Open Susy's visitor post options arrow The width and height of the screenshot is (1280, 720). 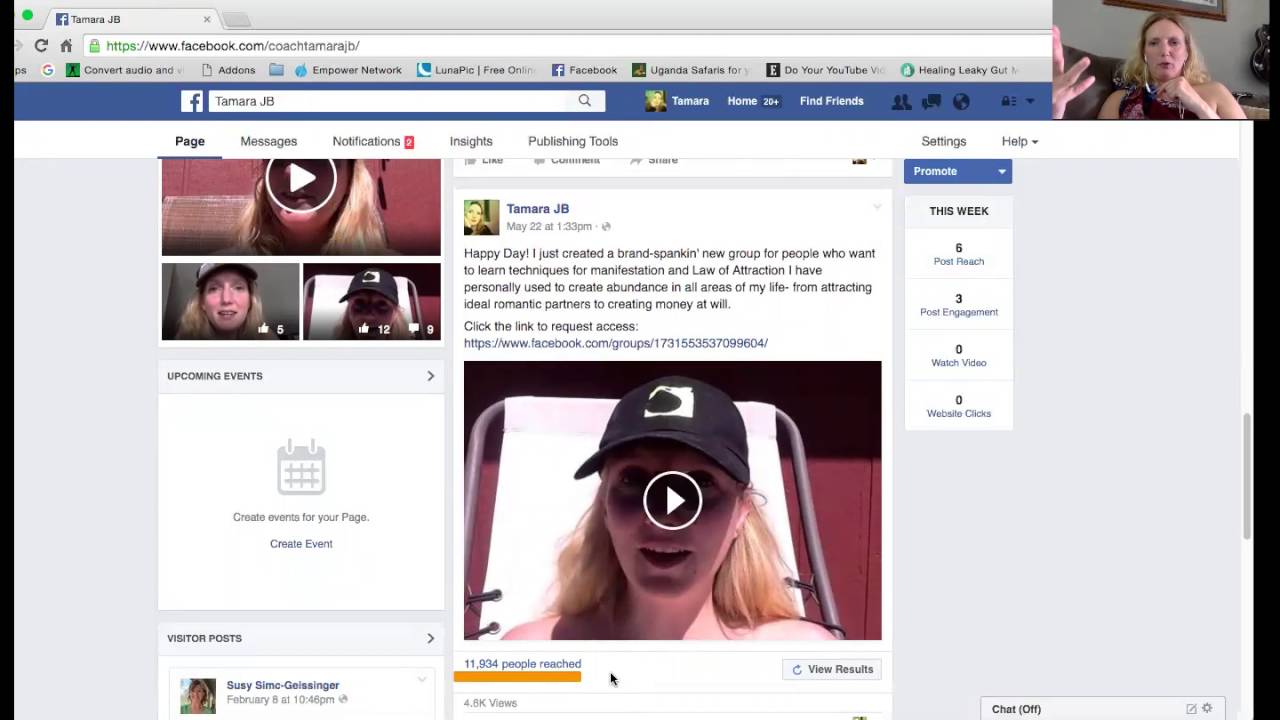[422, 680]
